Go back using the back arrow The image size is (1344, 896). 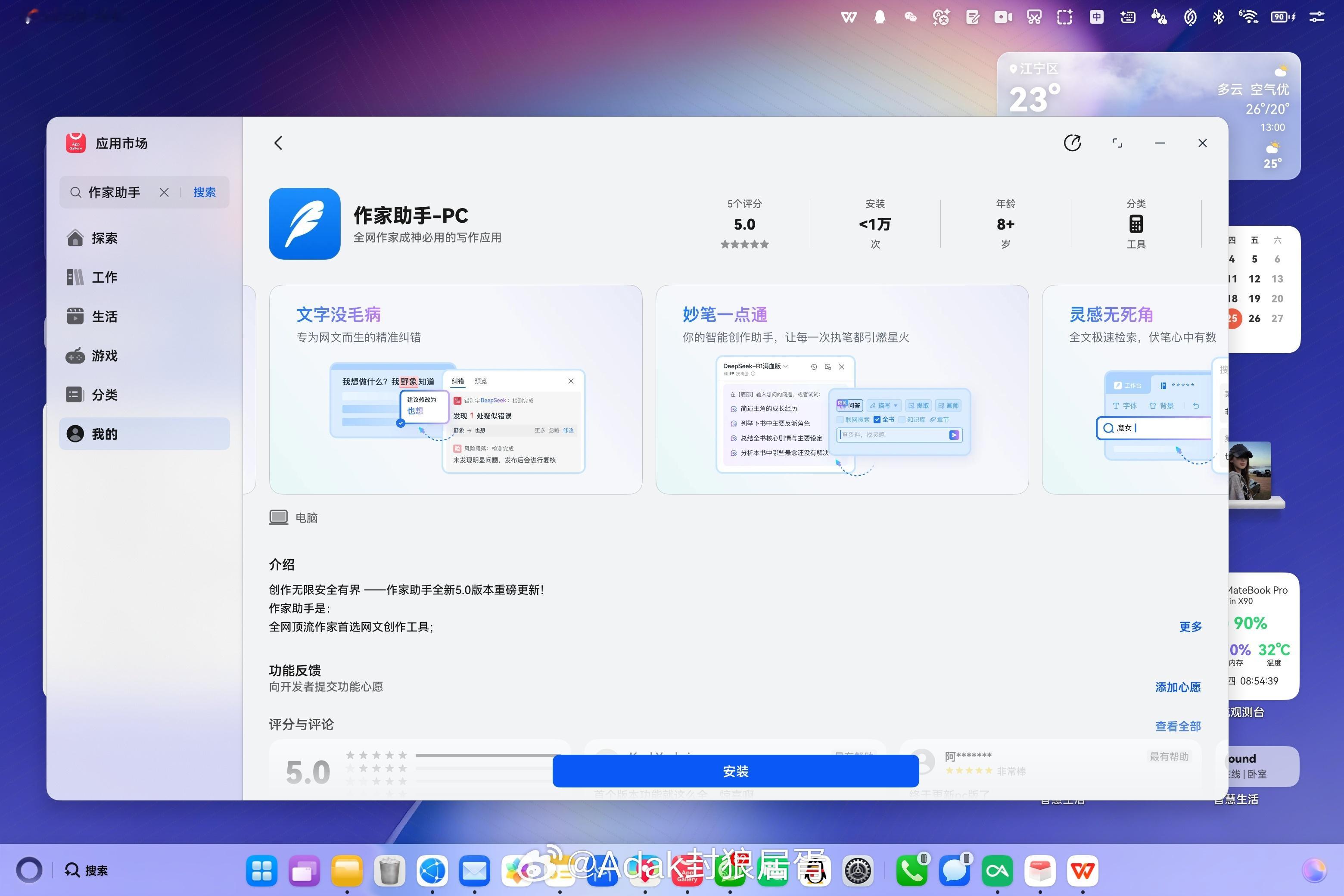coord(278,143)
